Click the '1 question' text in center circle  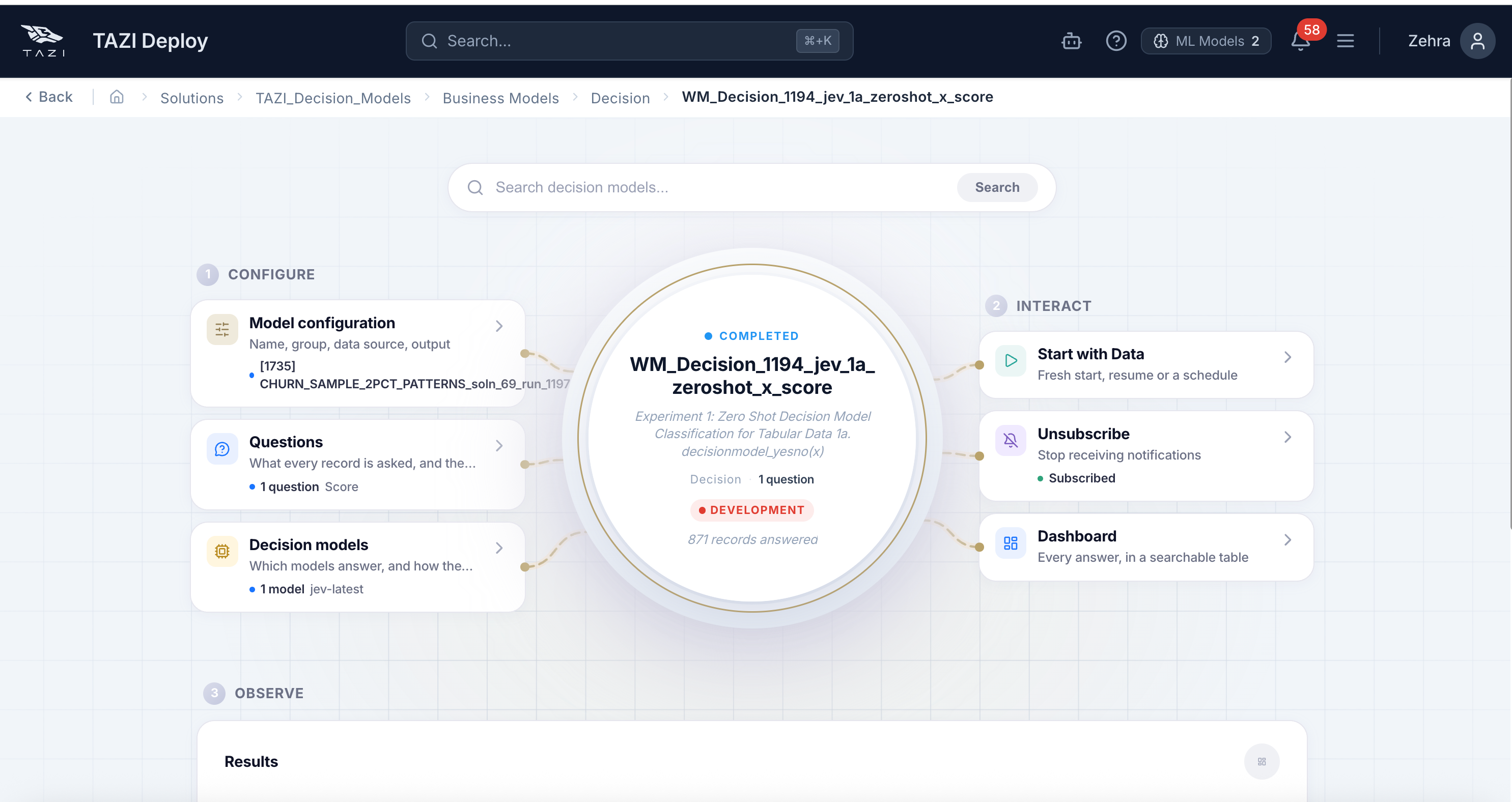click(x=786, y=479)
